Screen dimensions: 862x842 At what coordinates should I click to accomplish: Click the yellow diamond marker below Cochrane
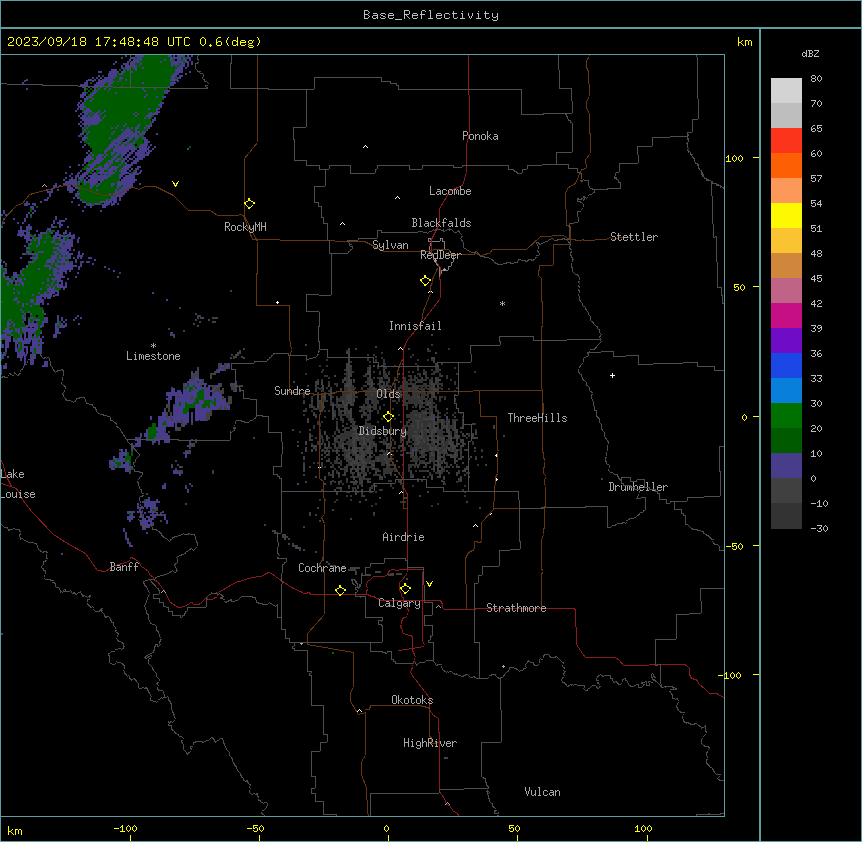tap(341, 591)
